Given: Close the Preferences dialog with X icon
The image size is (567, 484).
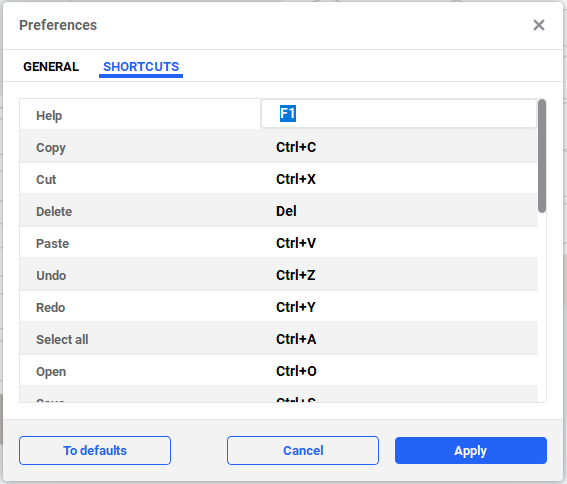Looking at the screenshot, I should coord(538,25).
